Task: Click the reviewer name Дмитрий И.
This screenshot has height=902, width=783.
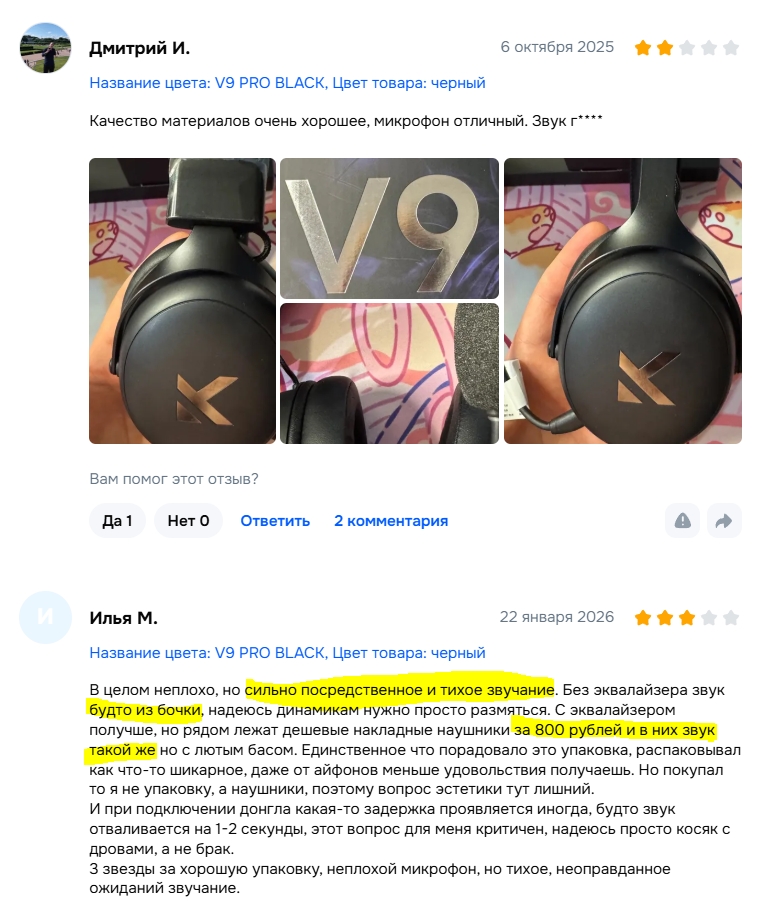Action: click(x=139, y=48)
